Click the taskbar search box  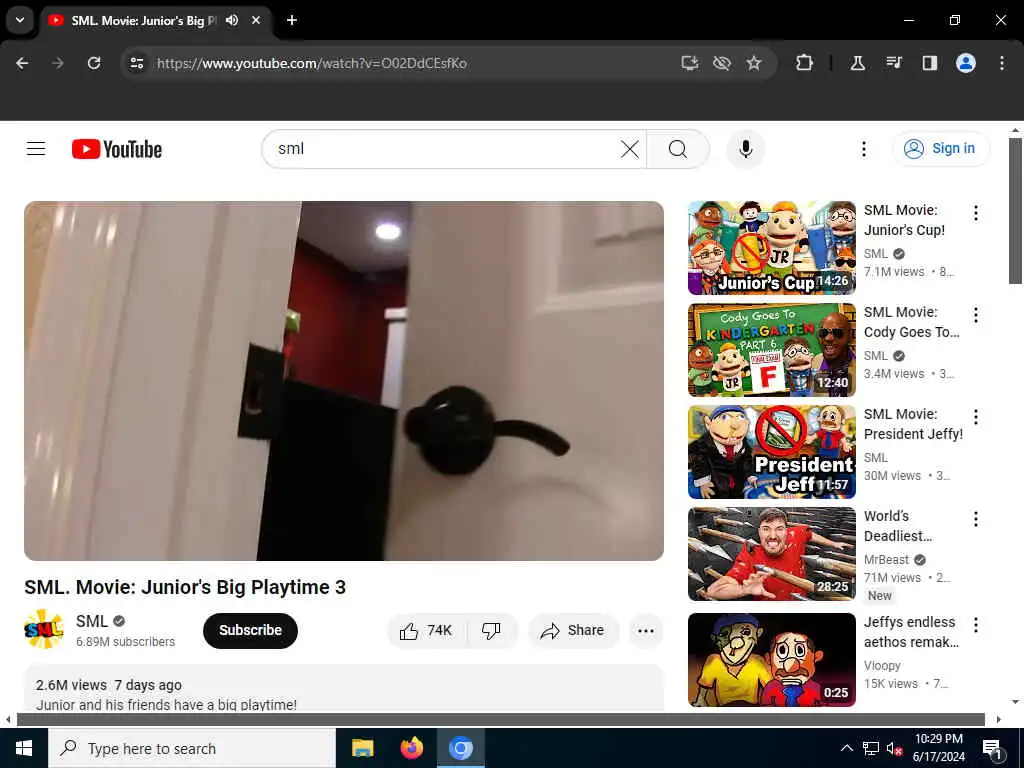tap(191, 748)
